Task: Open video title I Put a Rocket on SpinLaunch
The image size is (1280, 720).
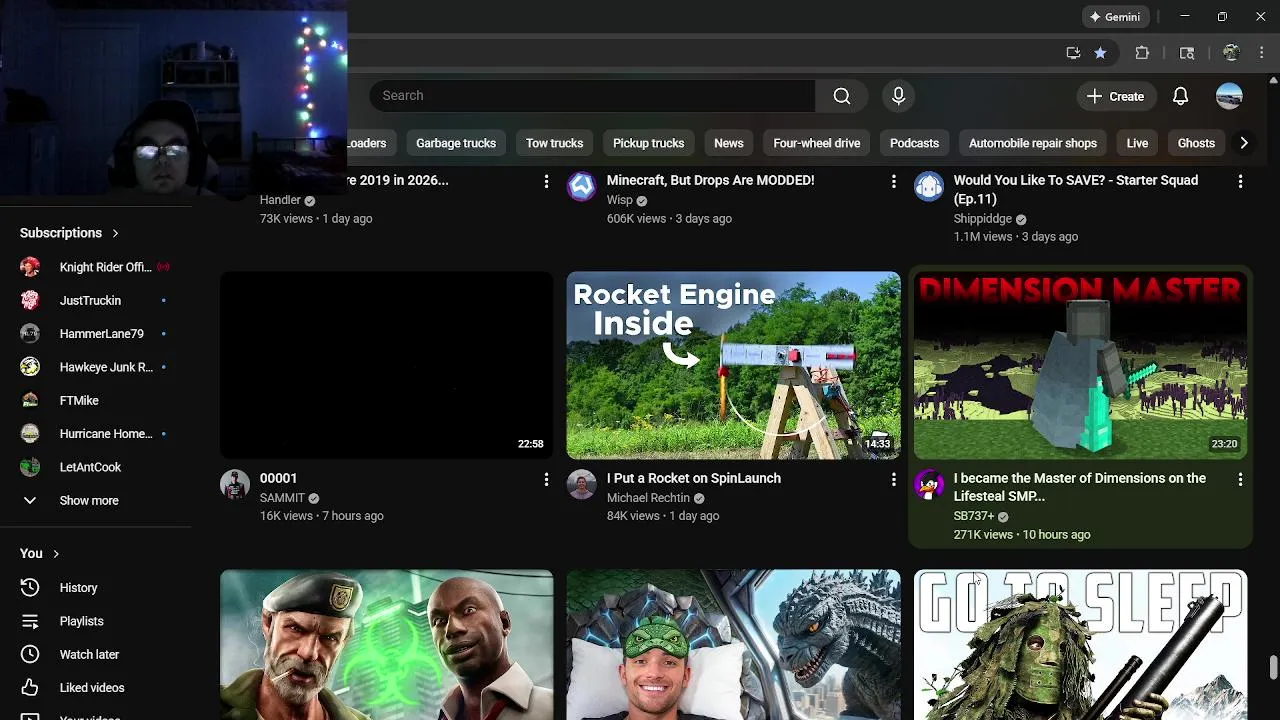Action: click(693, 478)
